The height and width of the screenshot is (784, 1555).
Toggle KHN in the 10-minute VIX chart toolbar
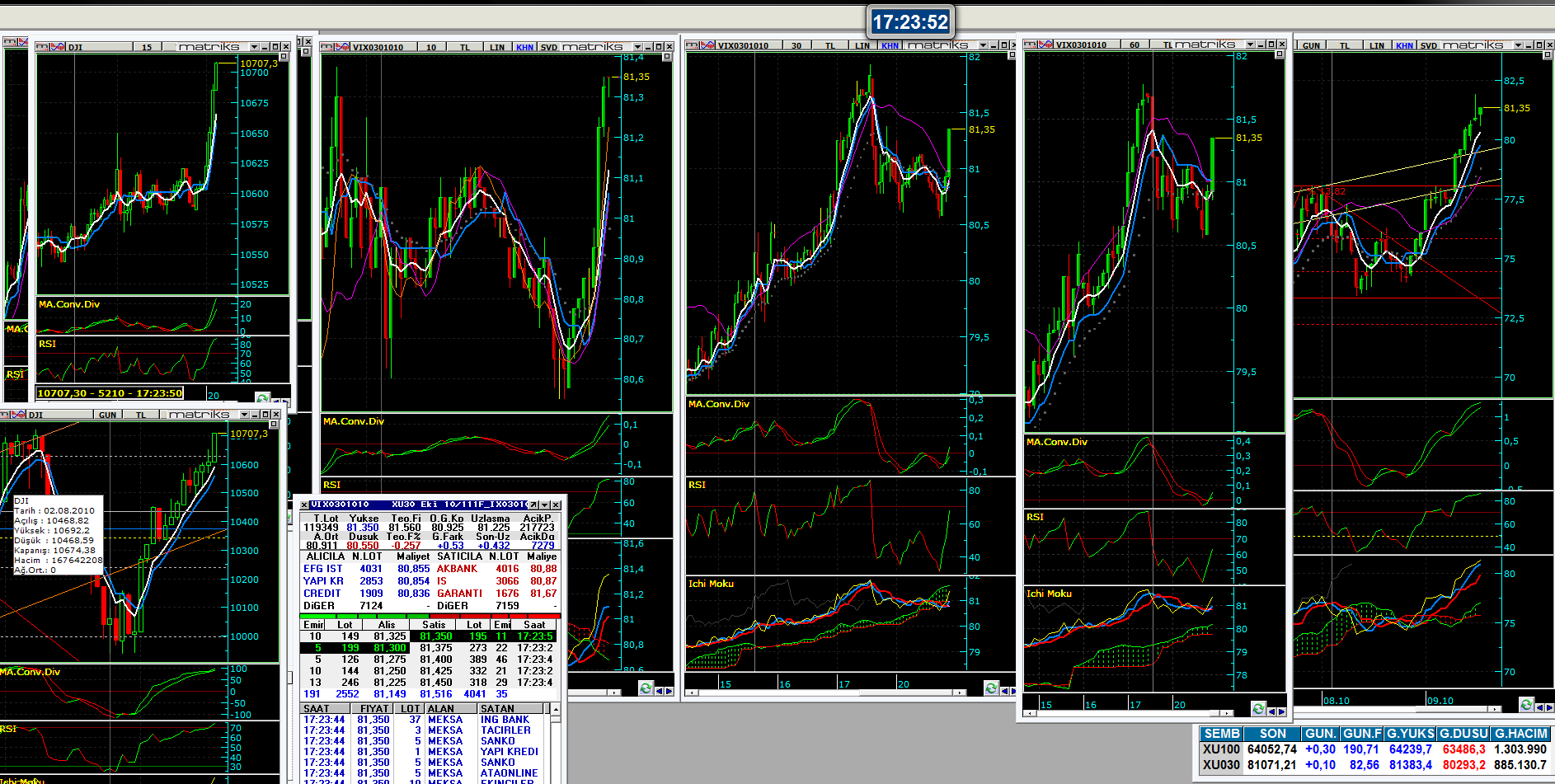tap(524, 47)
